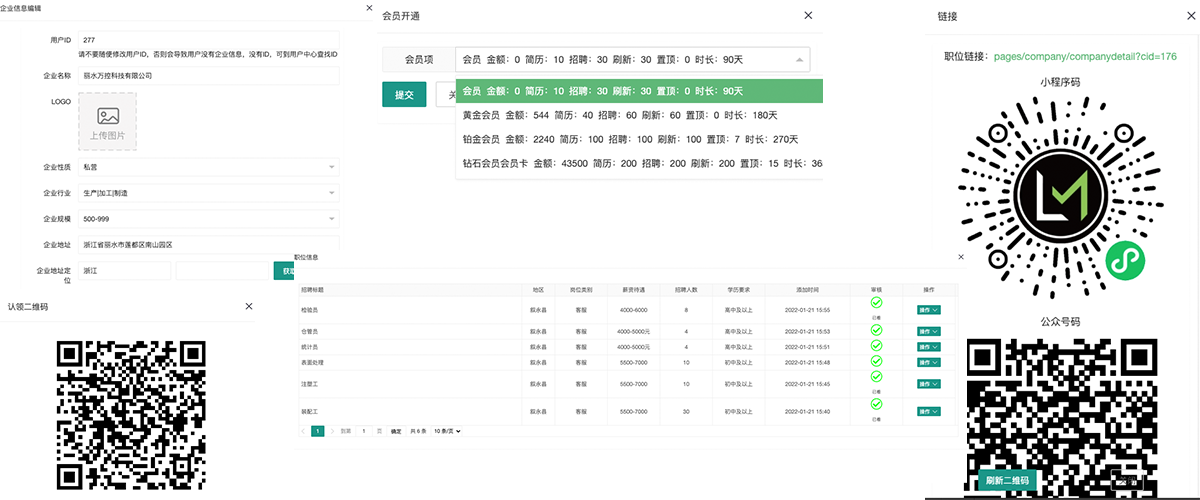Screen dimensions: 1200x500
Task: Click the 4000-6000 salary cell
Action: tap(634, 310)
